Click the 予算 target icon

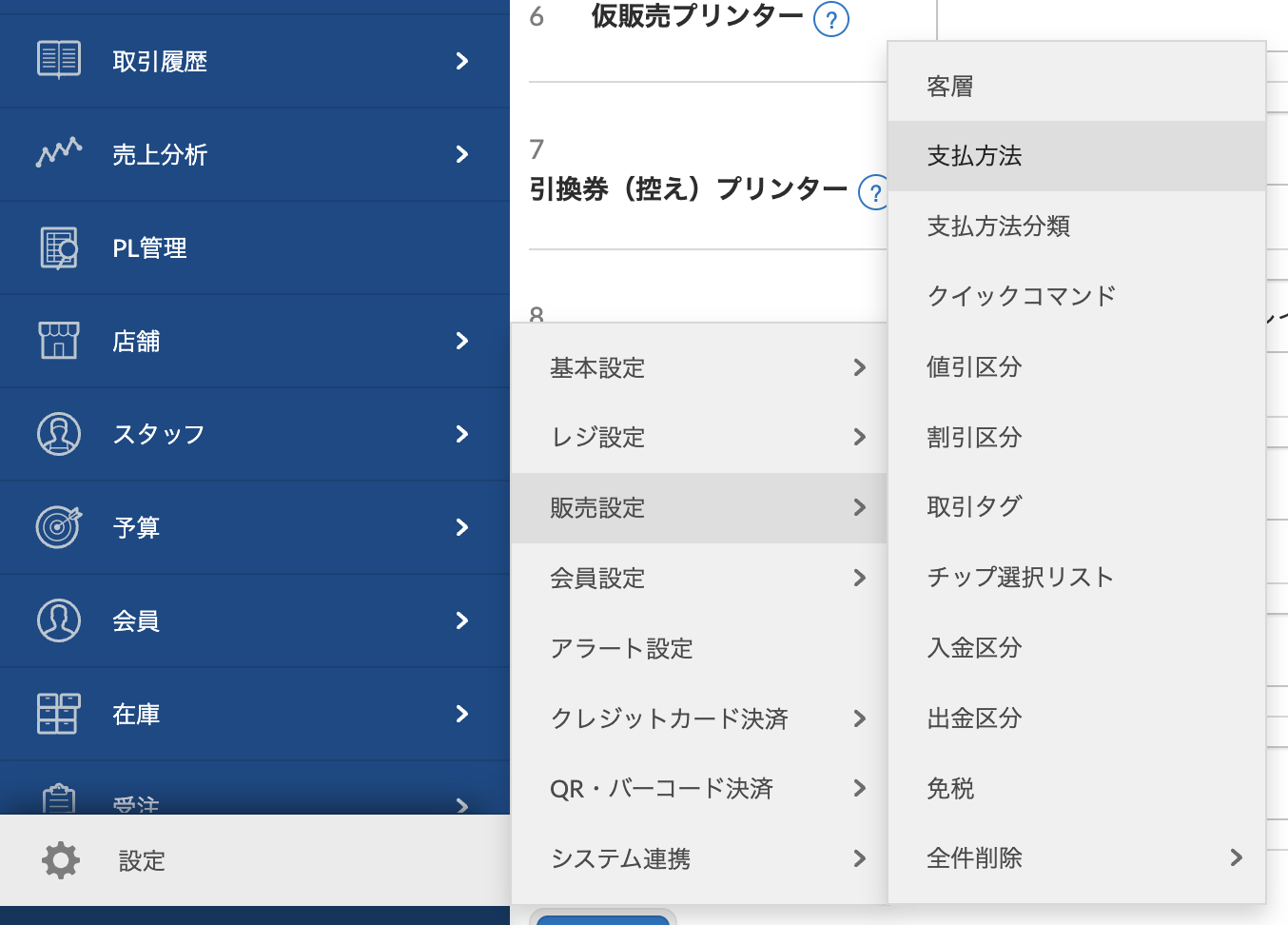(x=58, y=527)
